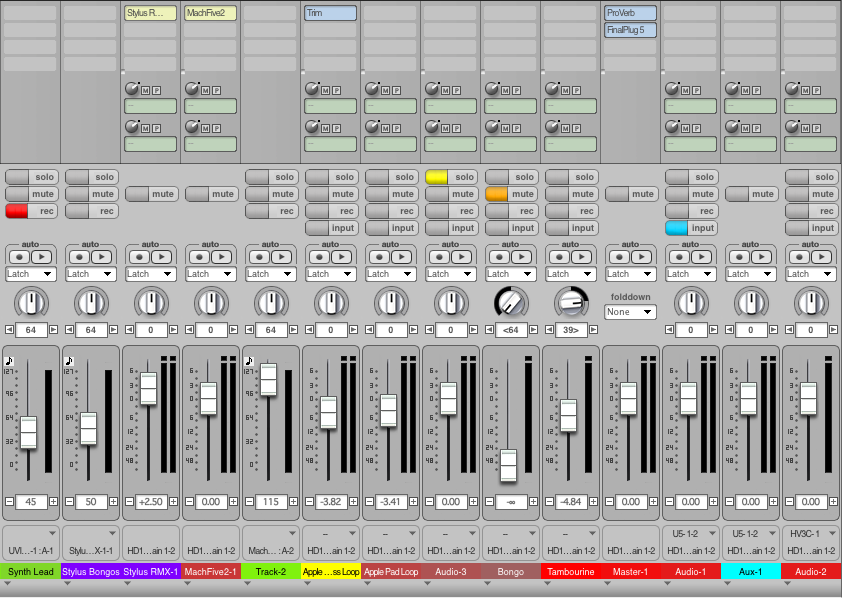Click triangle below Master-1 track name
This screenshot has width=842, height=598.
click(607, 583)
